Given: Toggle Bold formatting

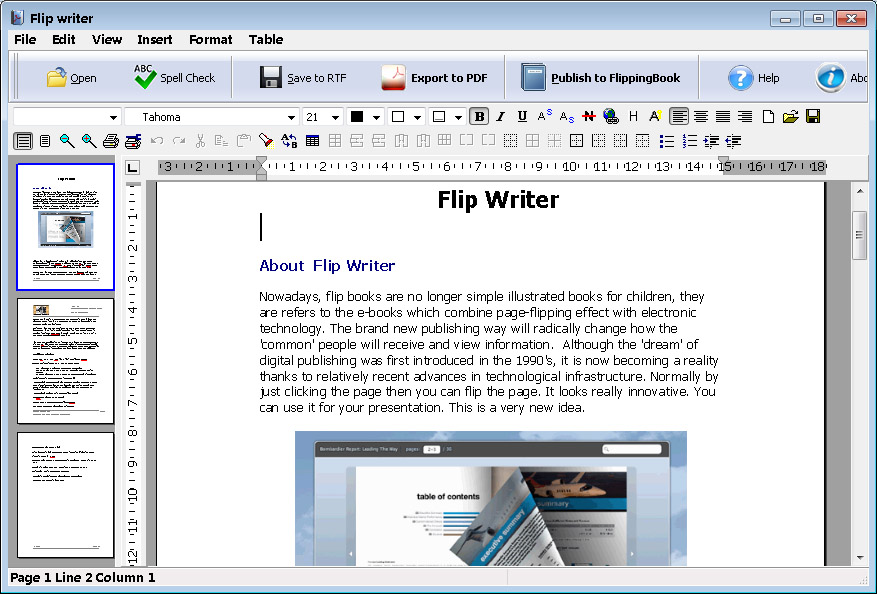Looking at the screenshot, I should click(479, 116).
